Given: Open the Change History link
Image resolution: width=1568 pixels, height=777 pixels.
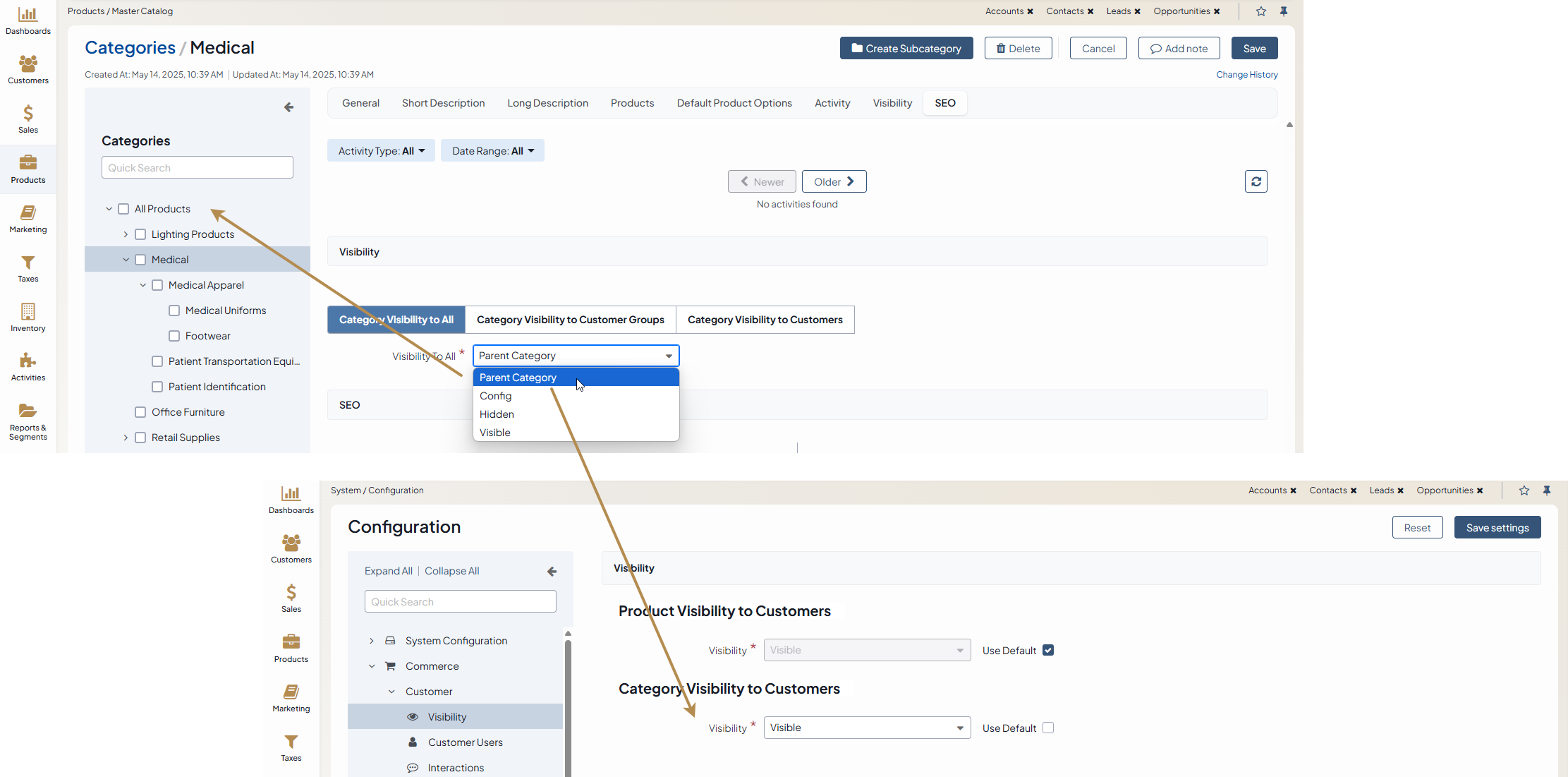Looking at the screenshot, I should 1246,75.
